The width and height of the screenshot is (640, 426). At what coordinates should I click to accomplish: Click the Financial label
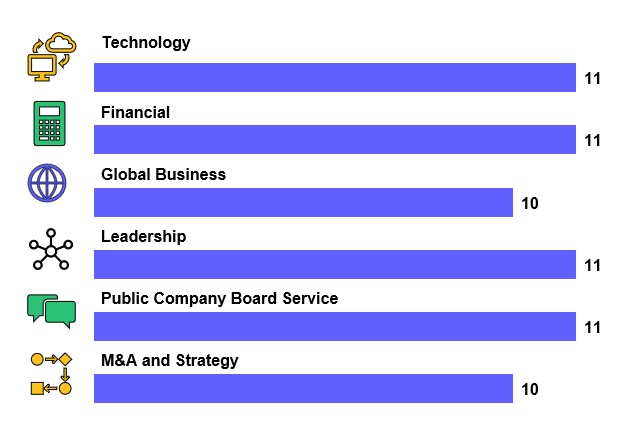tap(136, 113)
